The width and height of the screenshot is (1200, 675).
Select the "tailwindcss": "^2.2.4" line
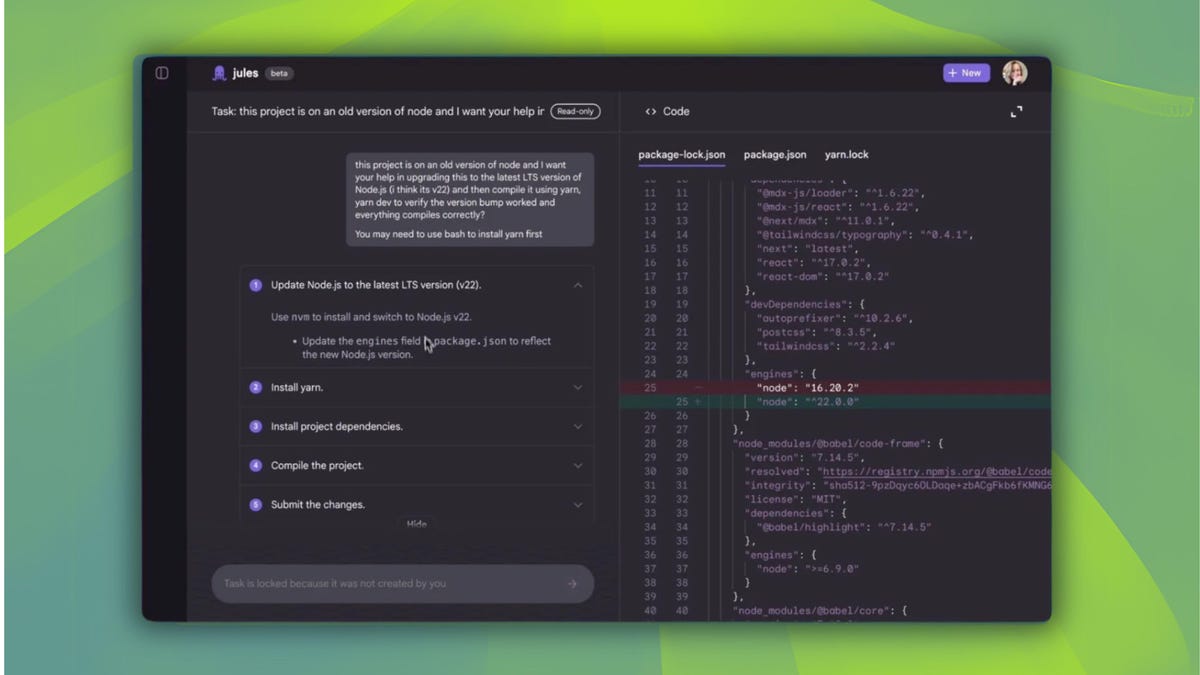tap(826, 346)
